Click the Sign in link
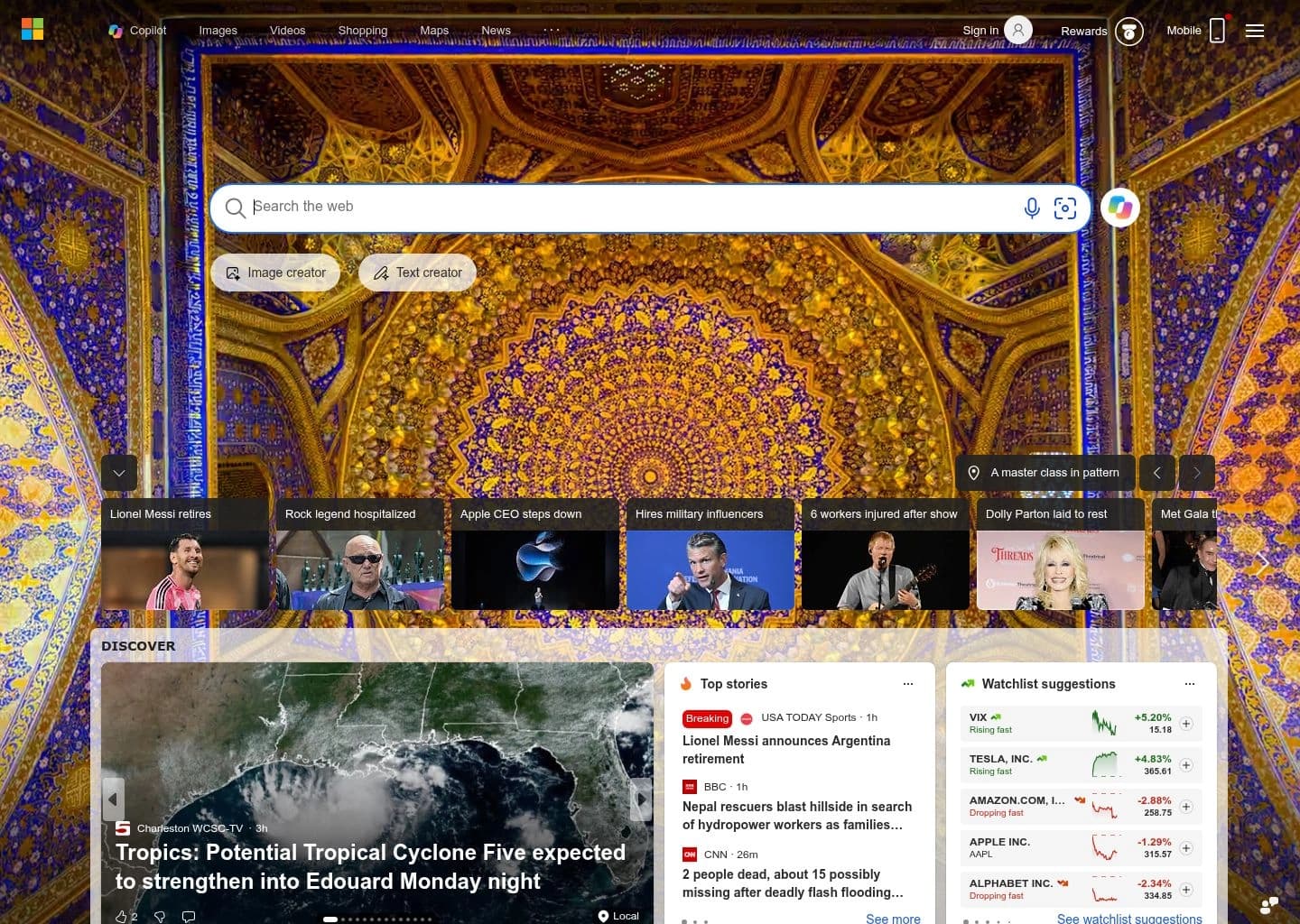The width and height of the screenshot is (1300, 924). [x=980, y=30]
